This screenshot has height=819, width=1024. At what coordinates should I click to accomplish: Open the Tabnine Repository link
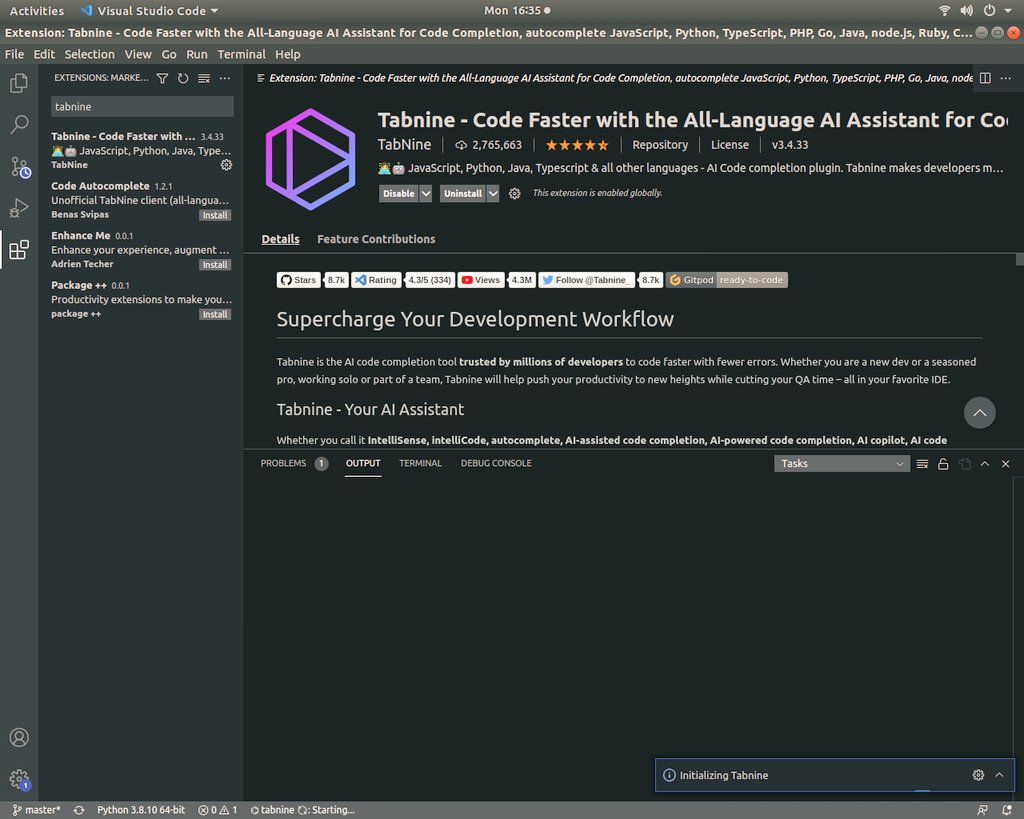[660, 144]
